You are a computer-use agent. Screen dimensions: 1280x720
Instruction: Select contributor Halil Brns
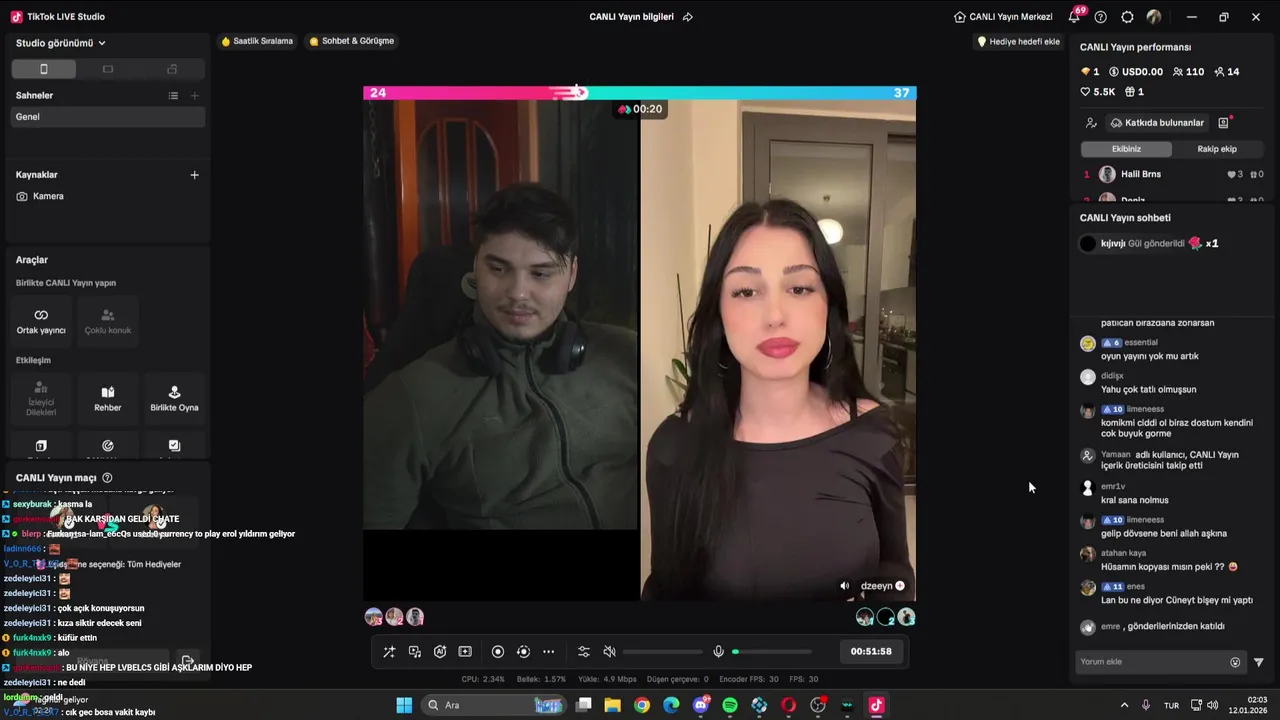1173,174
